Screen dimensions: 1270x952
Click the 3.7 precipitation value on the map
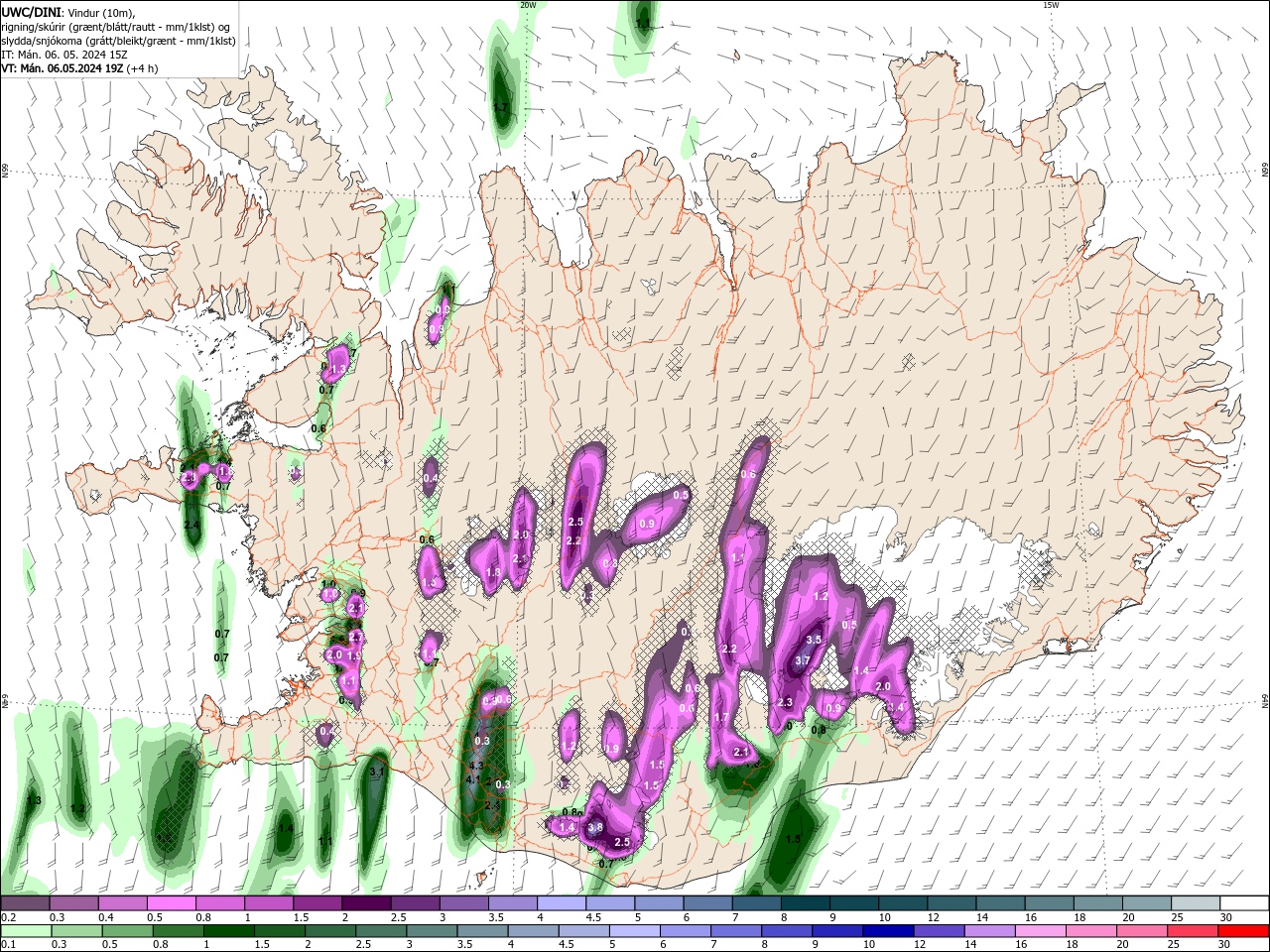pos(803,660)
